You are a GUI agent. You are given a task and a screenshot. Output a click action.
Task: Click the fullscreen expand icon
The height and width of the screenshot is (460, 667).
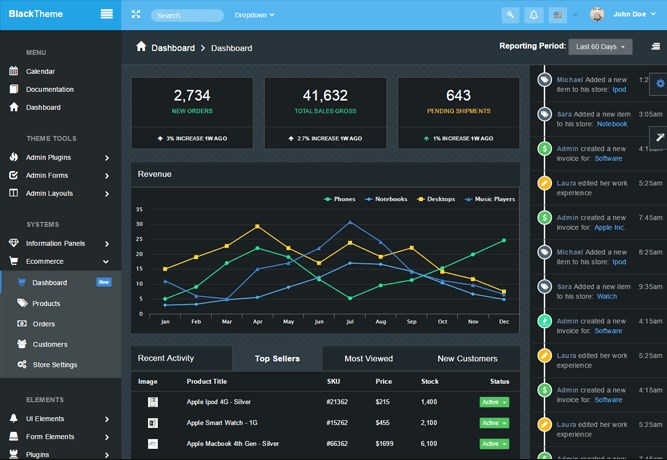[136, 15]
